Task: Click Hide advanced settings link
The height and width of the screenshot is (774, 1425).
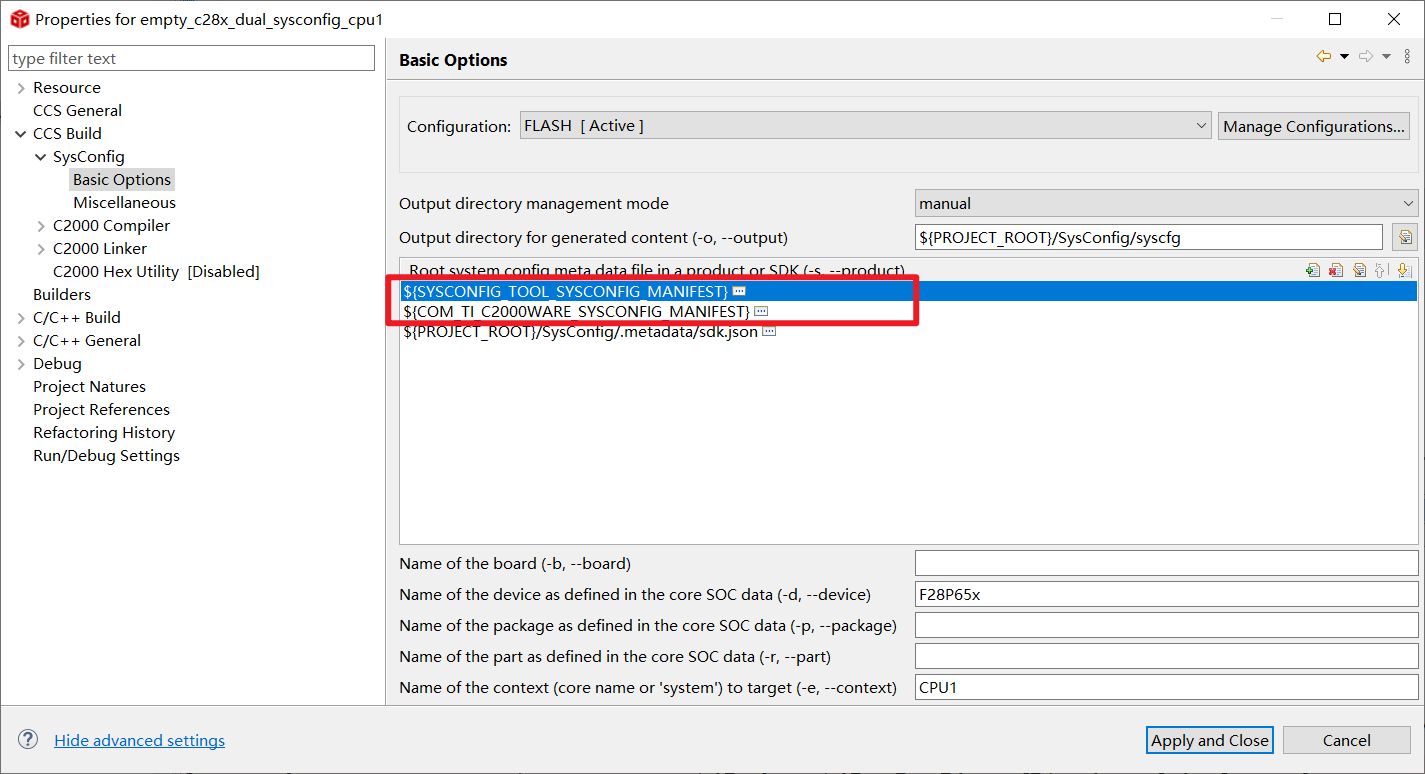Action: click(139, 740)
